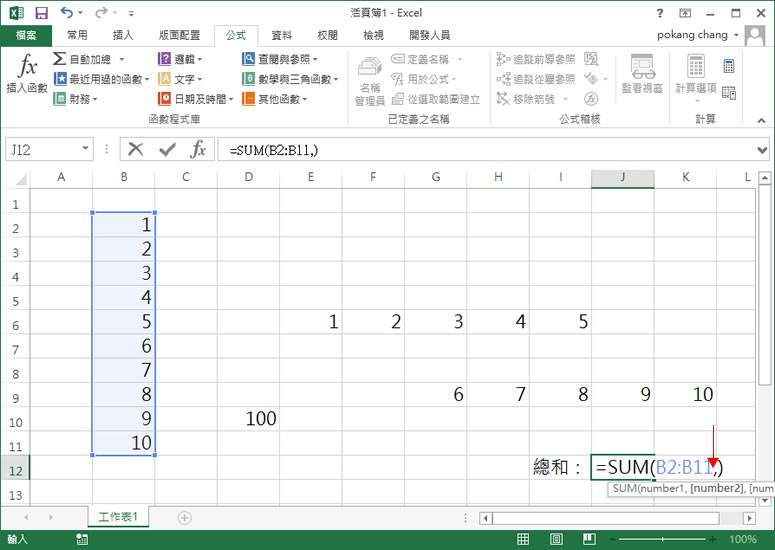The image size is (775, 550).
Task: Open the Watch Window (監看視窗)
Action: [x=642, y=74]
